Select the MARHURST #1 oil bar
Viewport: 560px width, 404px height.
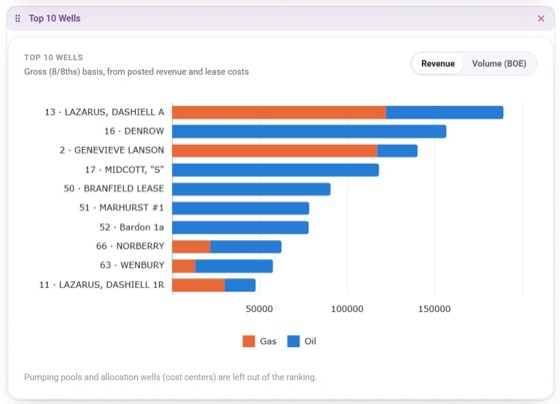coord(240,208)
